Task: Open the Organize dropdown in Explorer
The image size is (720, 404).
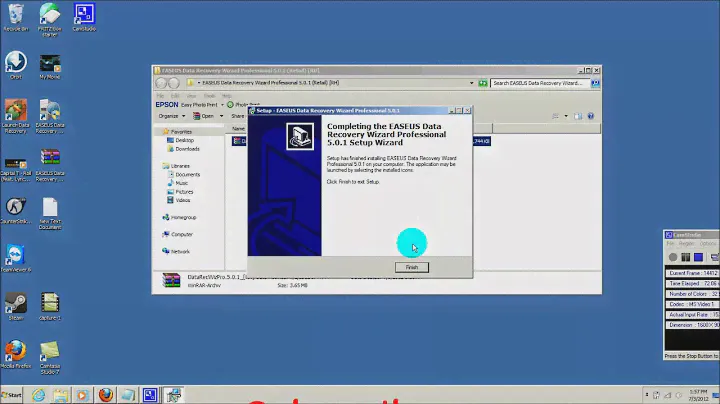Action: pyautogui.click(x=170, y=116)
